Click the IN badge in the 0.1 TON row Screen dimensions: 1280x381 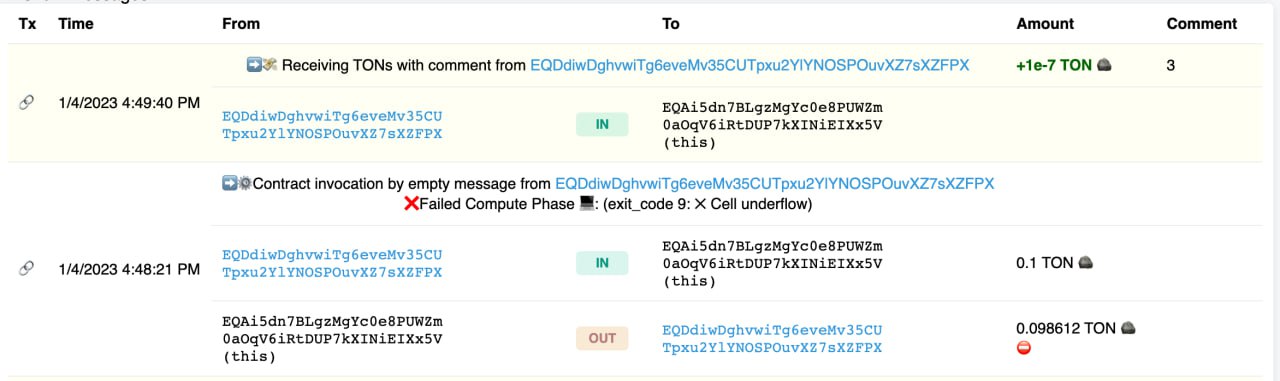[602, 263]
